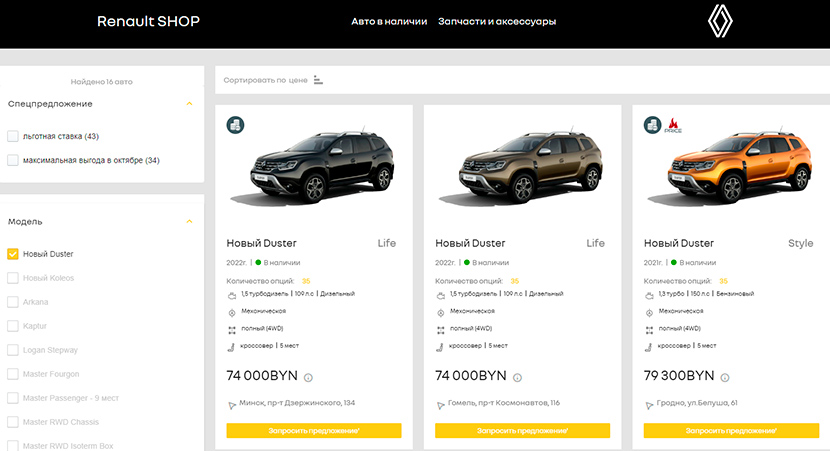Open the Сортировать по цене sorting control
The width and height of the screenshot is (830, 451).
click(265, 80)
